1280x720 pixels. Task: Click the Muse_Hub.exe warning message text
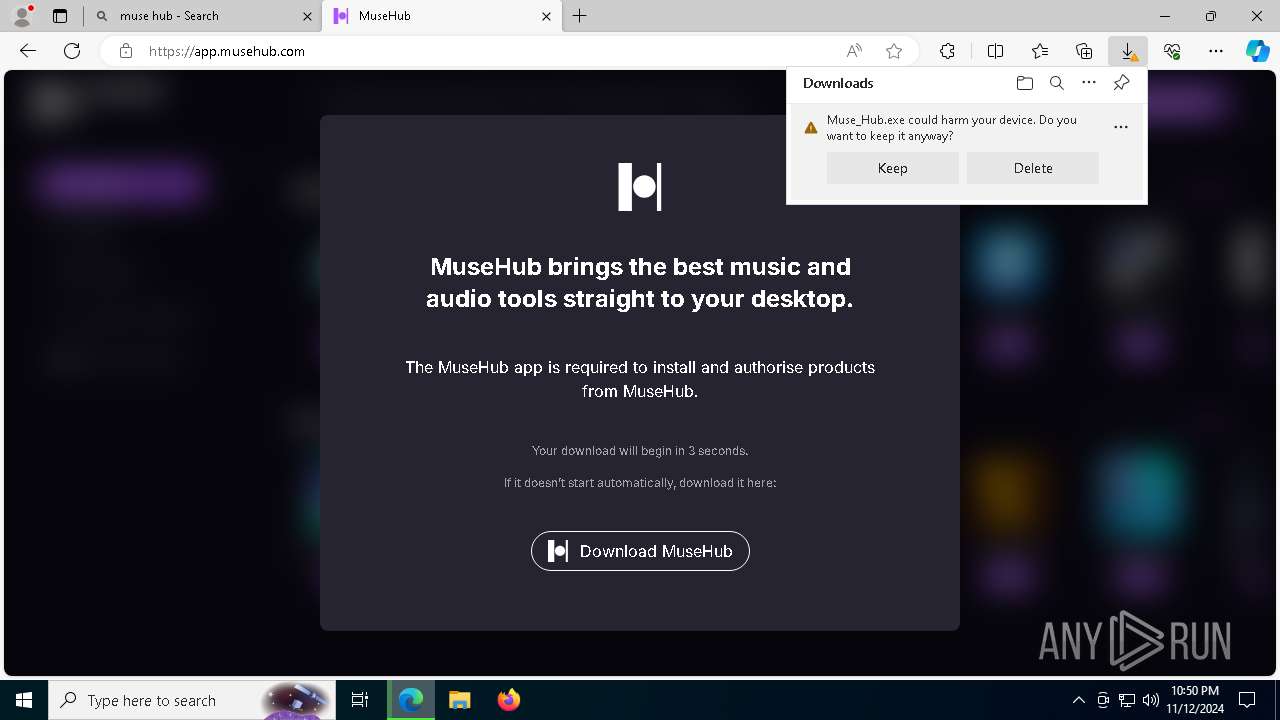click(x=952, y=127)
